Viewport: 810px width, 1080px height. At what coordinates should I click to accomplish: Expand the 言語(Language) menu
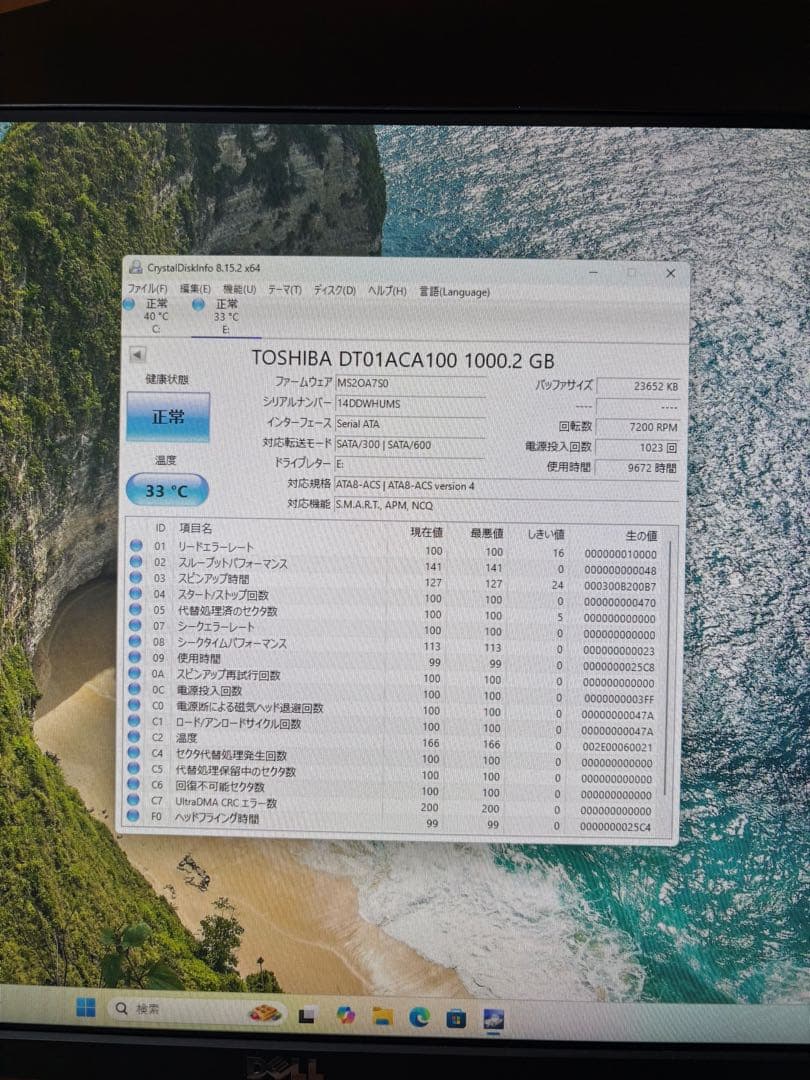(454, 292)
